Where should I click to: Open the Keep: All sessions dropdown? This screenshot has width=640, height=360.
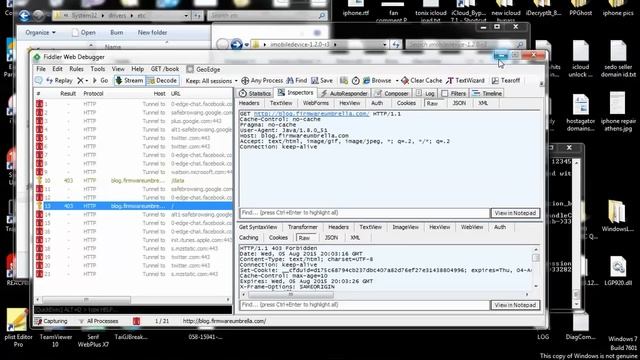point(211,81)
